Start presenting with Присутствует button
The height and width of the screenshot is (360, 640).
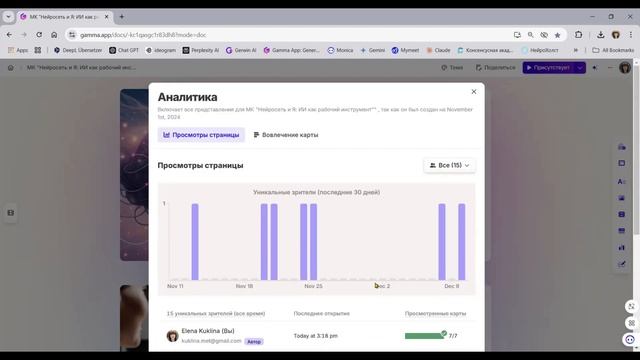[548, 67]
